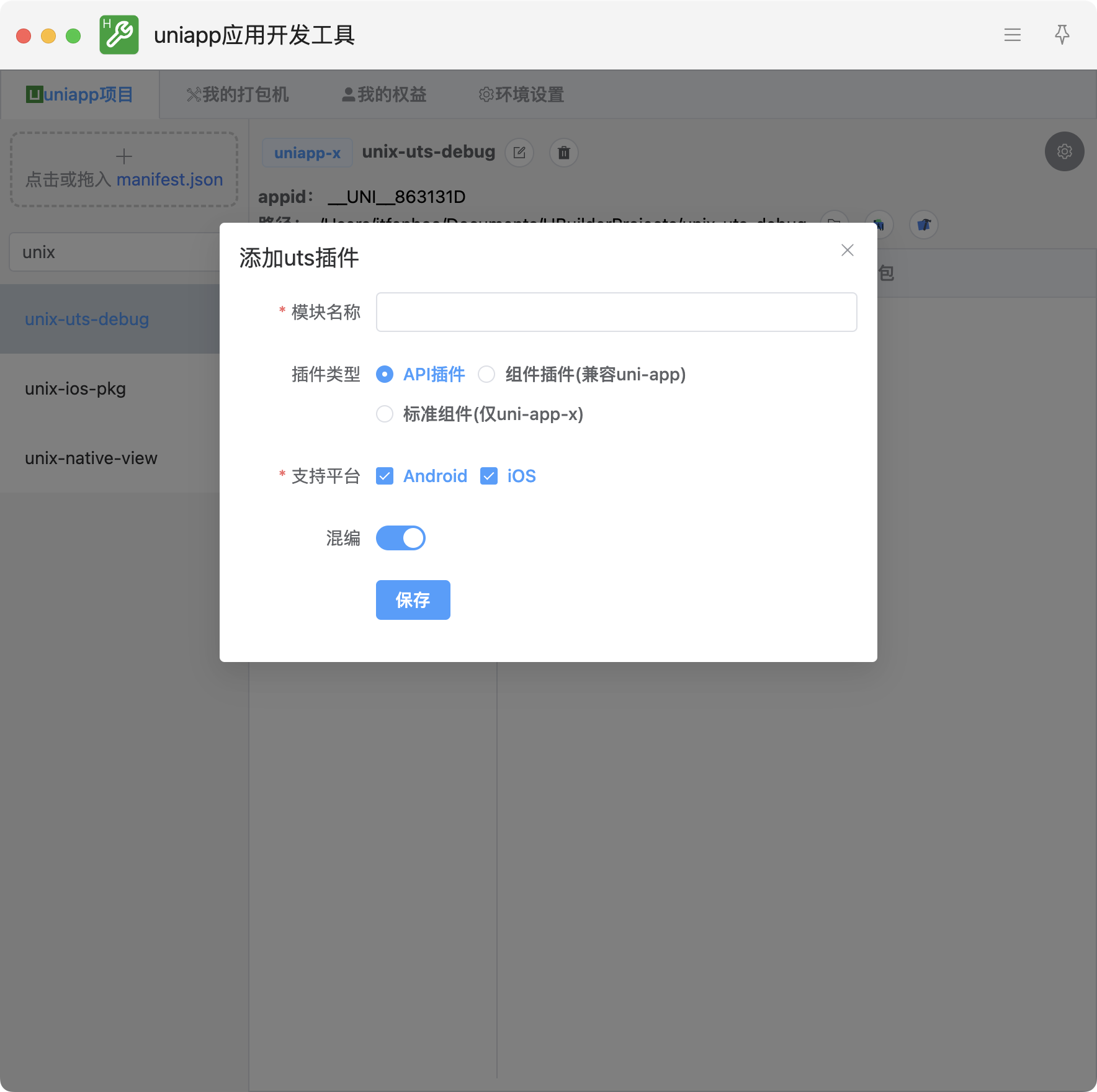Screen dimensions: 1097x1092
Task: Uncheck the iOS platform checkbox
Action: pos(489,476)
